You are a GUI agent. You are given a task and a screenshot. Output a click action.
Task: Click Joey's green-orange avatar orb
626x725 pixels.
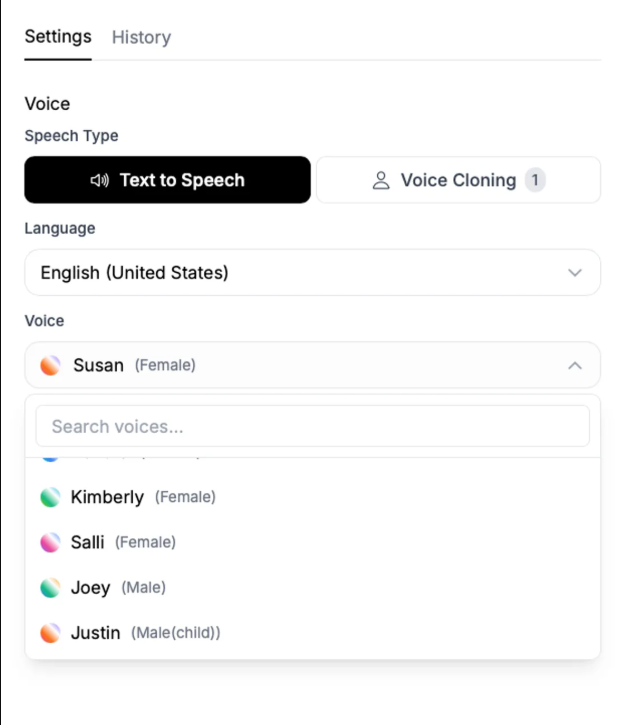coord(50,588)
